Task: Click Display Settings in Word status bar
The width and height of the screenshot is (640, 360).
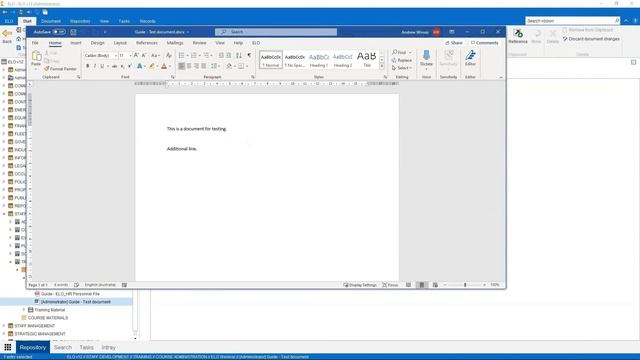Action: point(360,285)
